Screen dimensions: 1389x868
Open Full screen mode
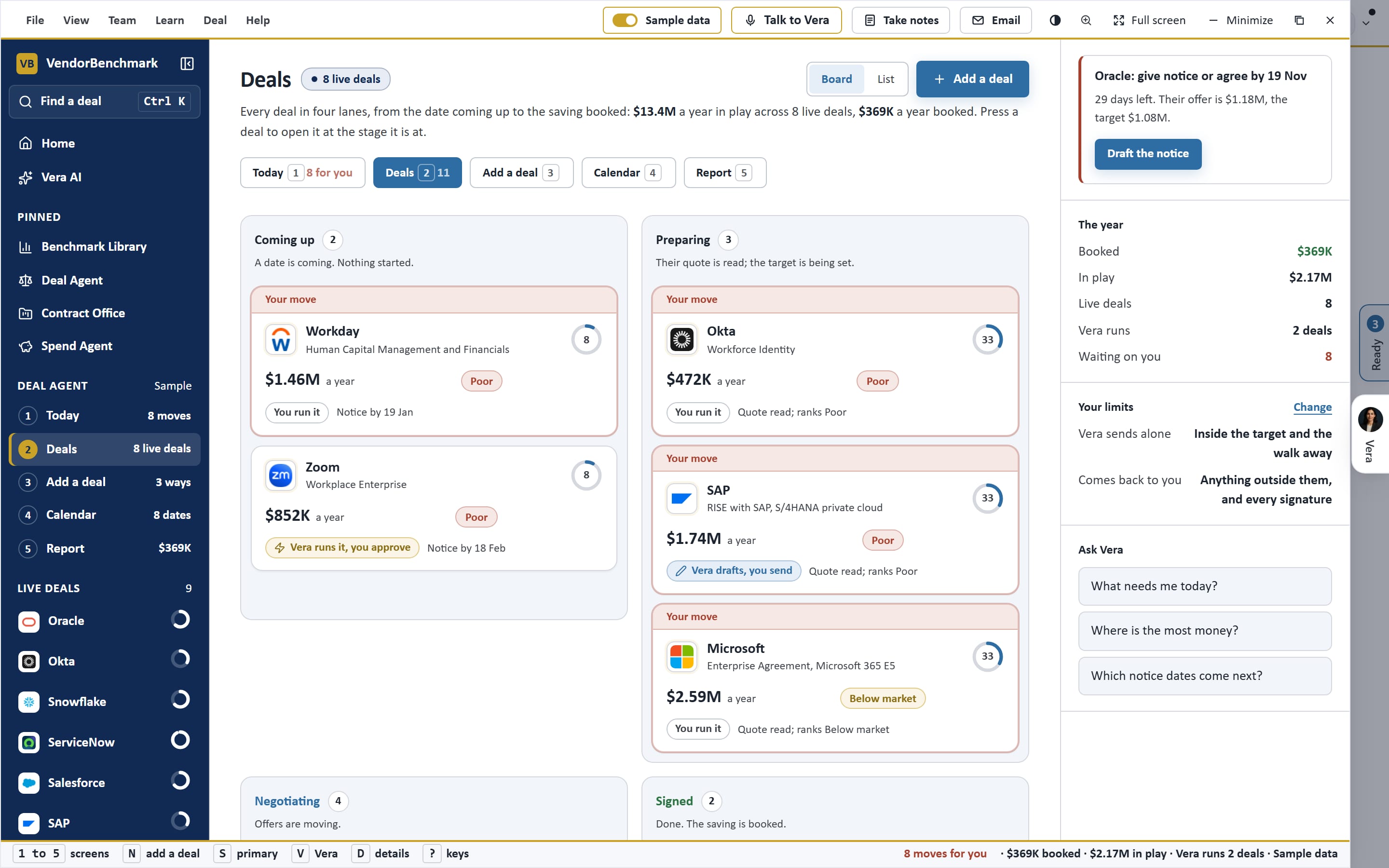(1149, 20)
